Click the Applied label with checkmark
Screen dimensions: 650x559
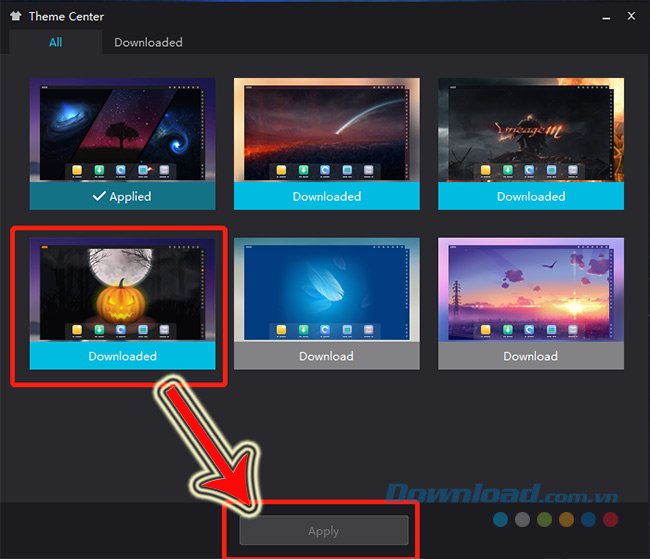tap(122, 197)
